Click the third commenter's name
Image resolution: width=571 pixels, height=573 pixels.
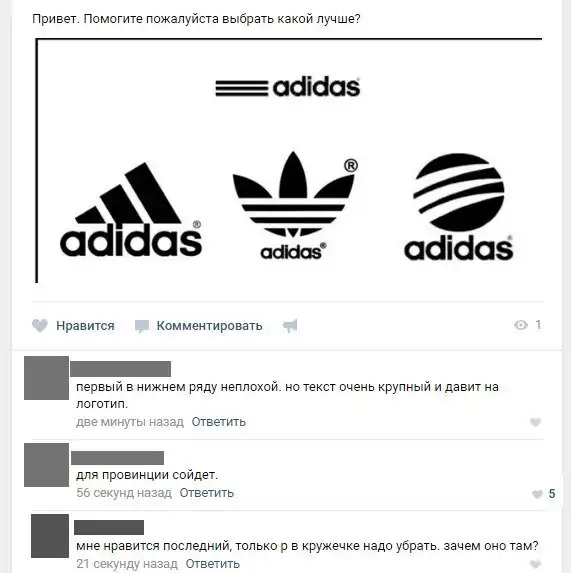(x=109, y=527)
